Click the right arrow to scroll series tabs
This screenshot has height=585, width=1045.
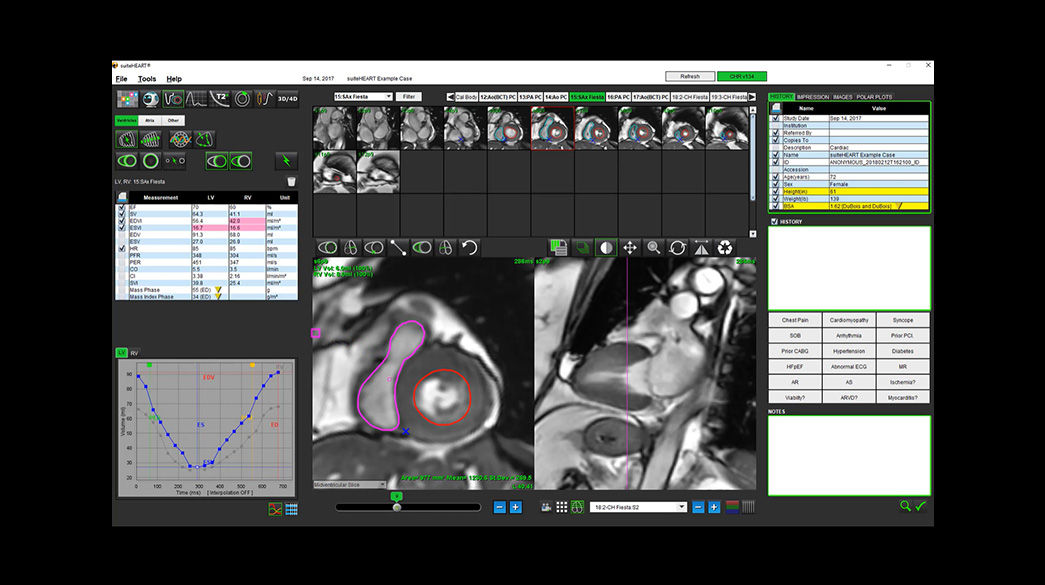[751, 97]
